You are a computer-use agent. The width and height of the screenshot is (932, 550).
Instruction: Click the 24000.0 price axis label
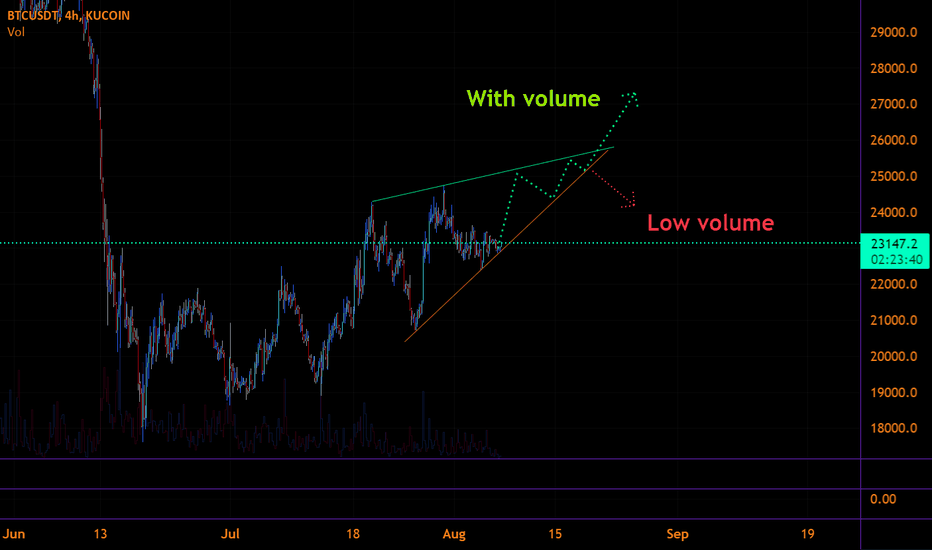pyautogui.click(x=893, y=212)
